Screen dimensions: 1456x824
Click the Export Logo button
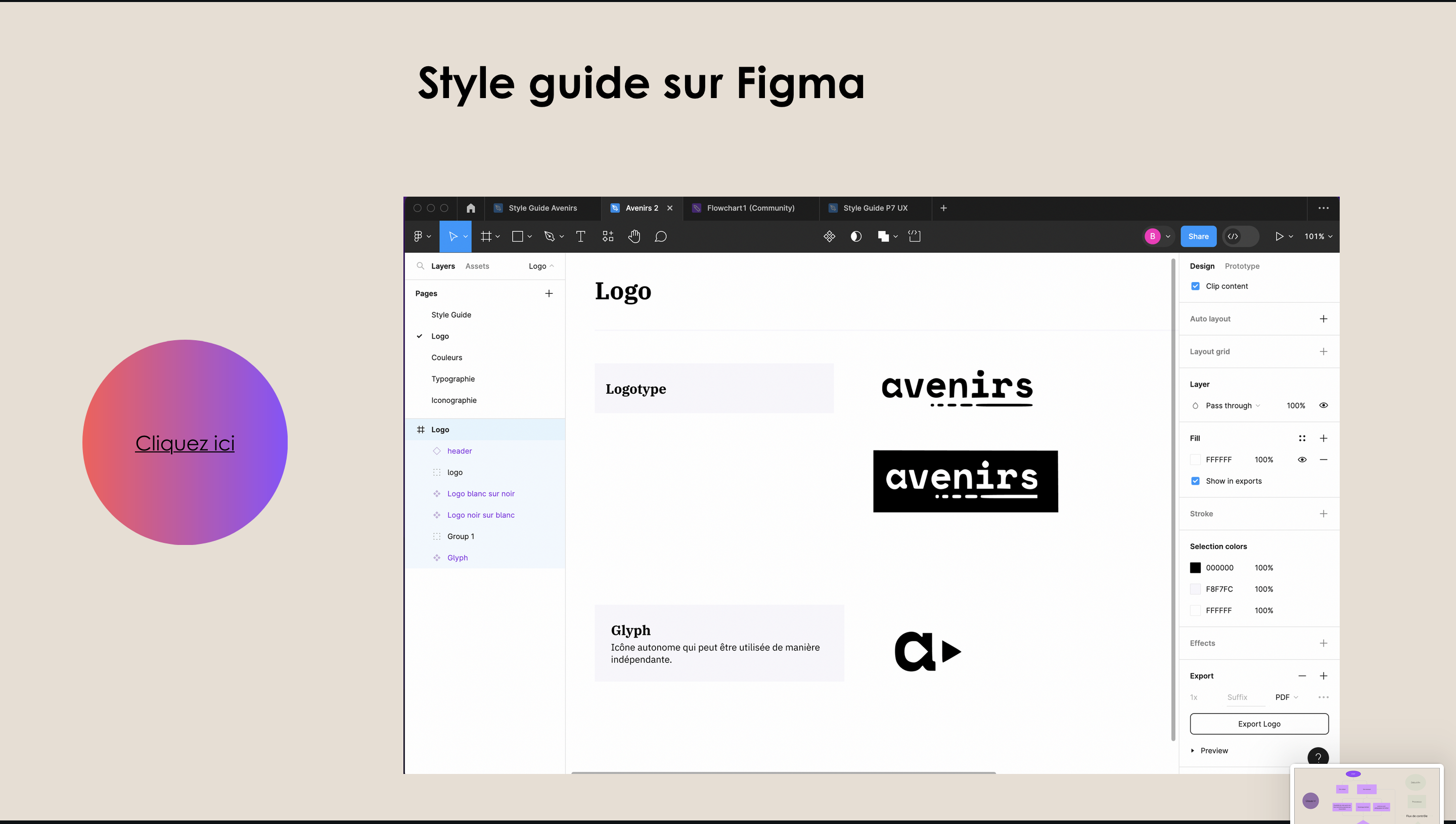1258,724
